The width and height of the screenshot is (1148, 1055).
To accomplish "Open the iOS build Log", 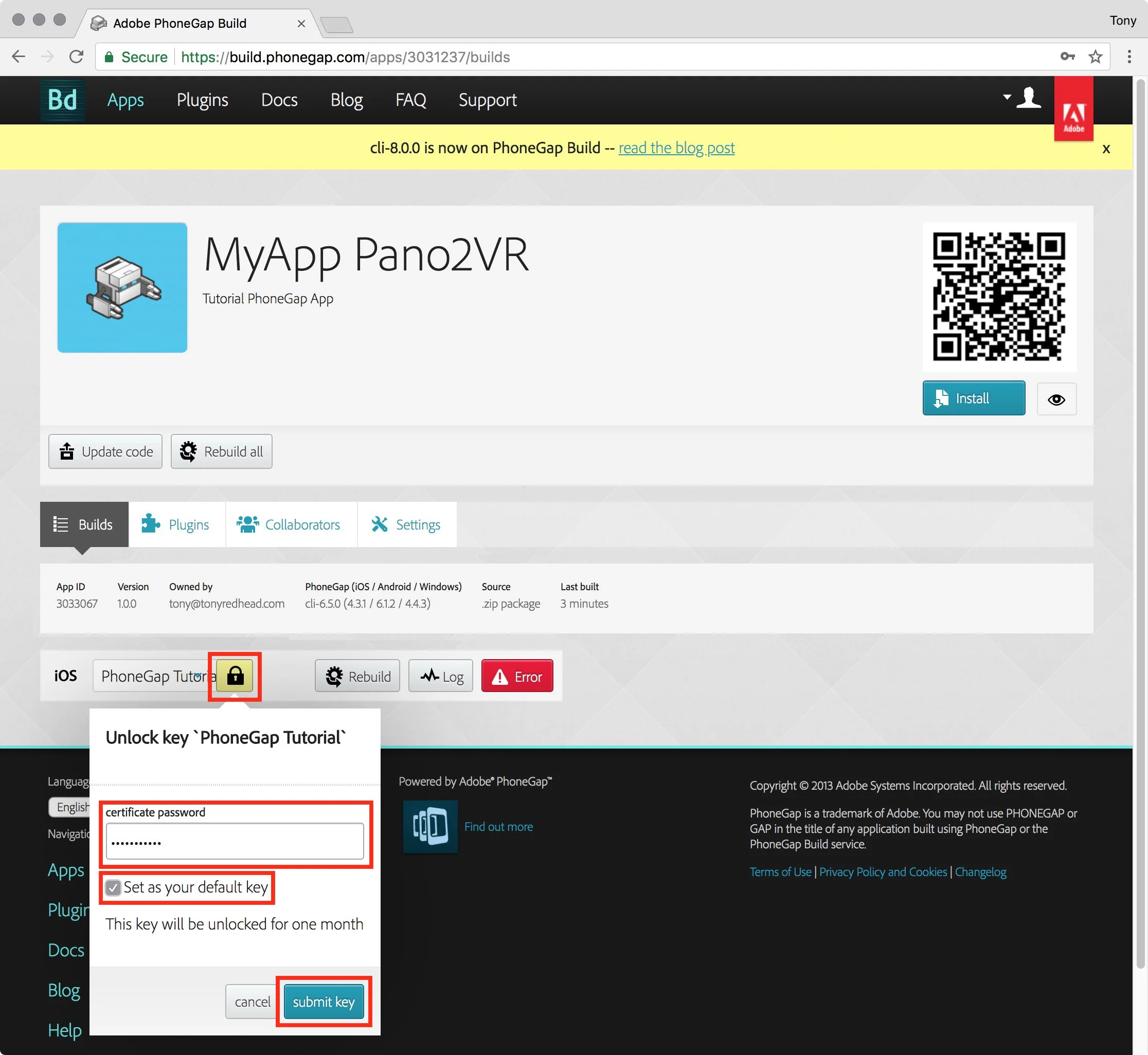I will click(441, 676).
